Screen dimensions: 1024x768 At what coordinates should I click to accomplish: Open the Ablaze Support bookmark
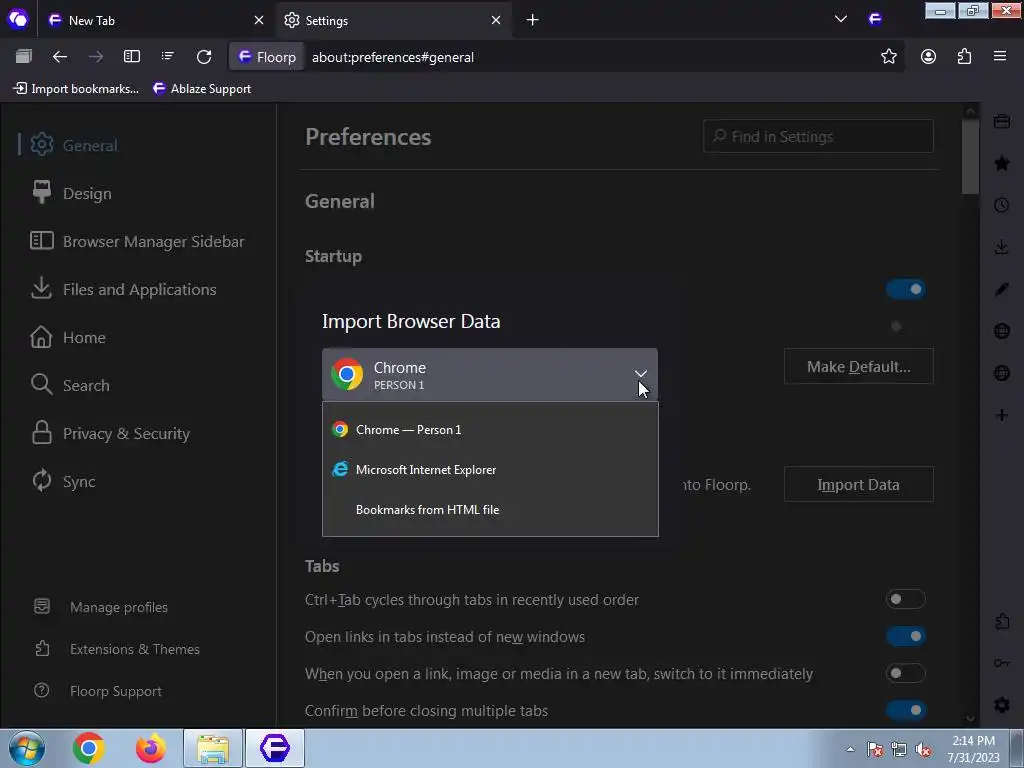tap(202, 89)
